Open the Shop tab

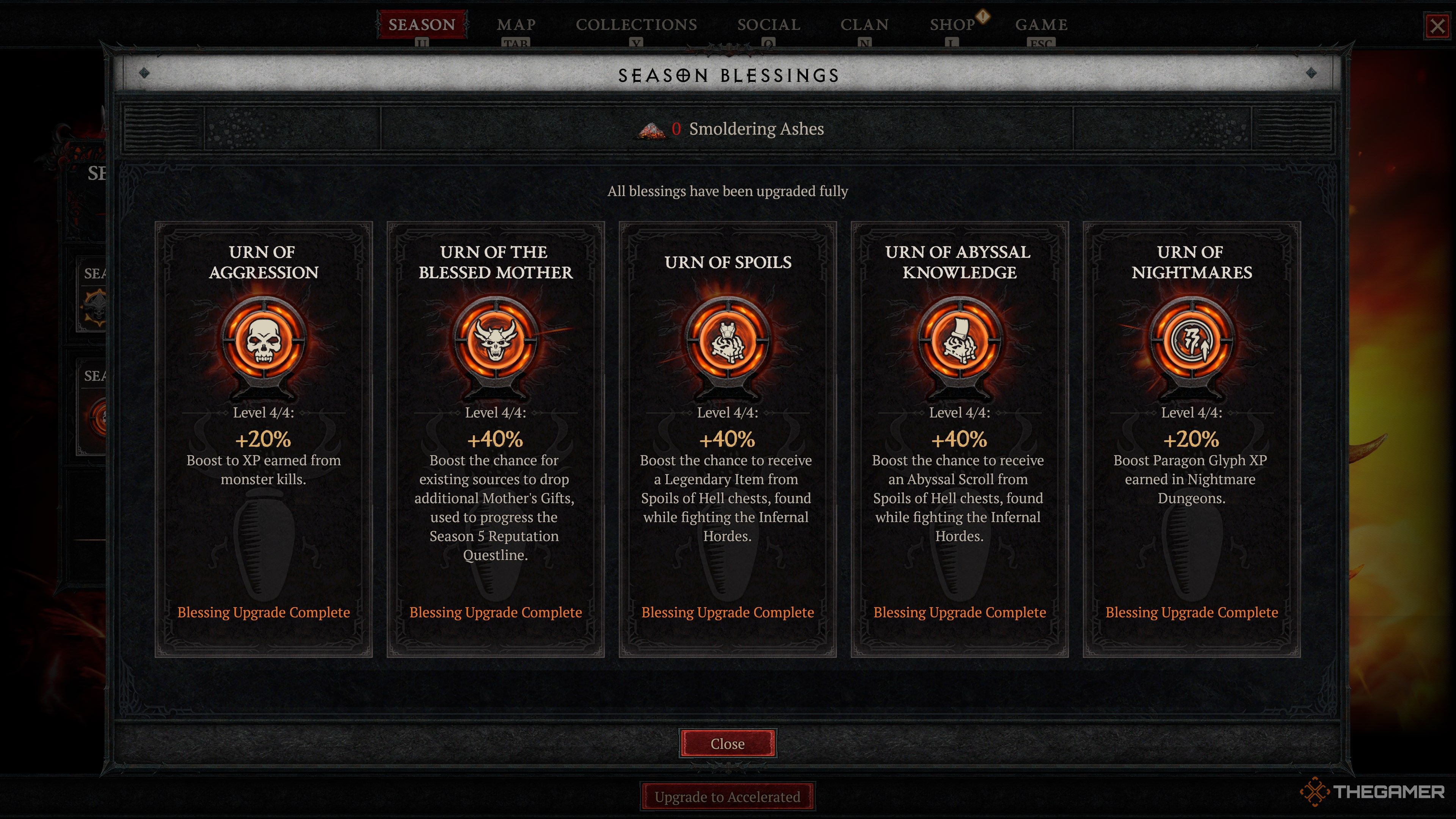tap(952, 24)
